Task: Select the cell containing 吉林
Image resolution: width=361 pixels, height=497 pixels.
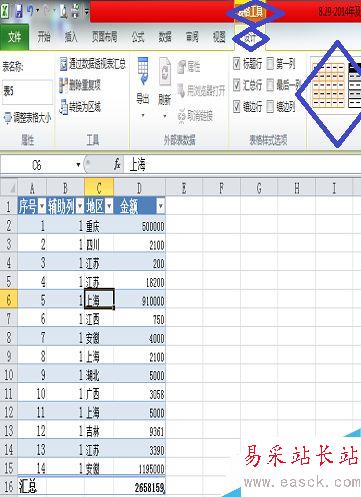Action: 99,431
